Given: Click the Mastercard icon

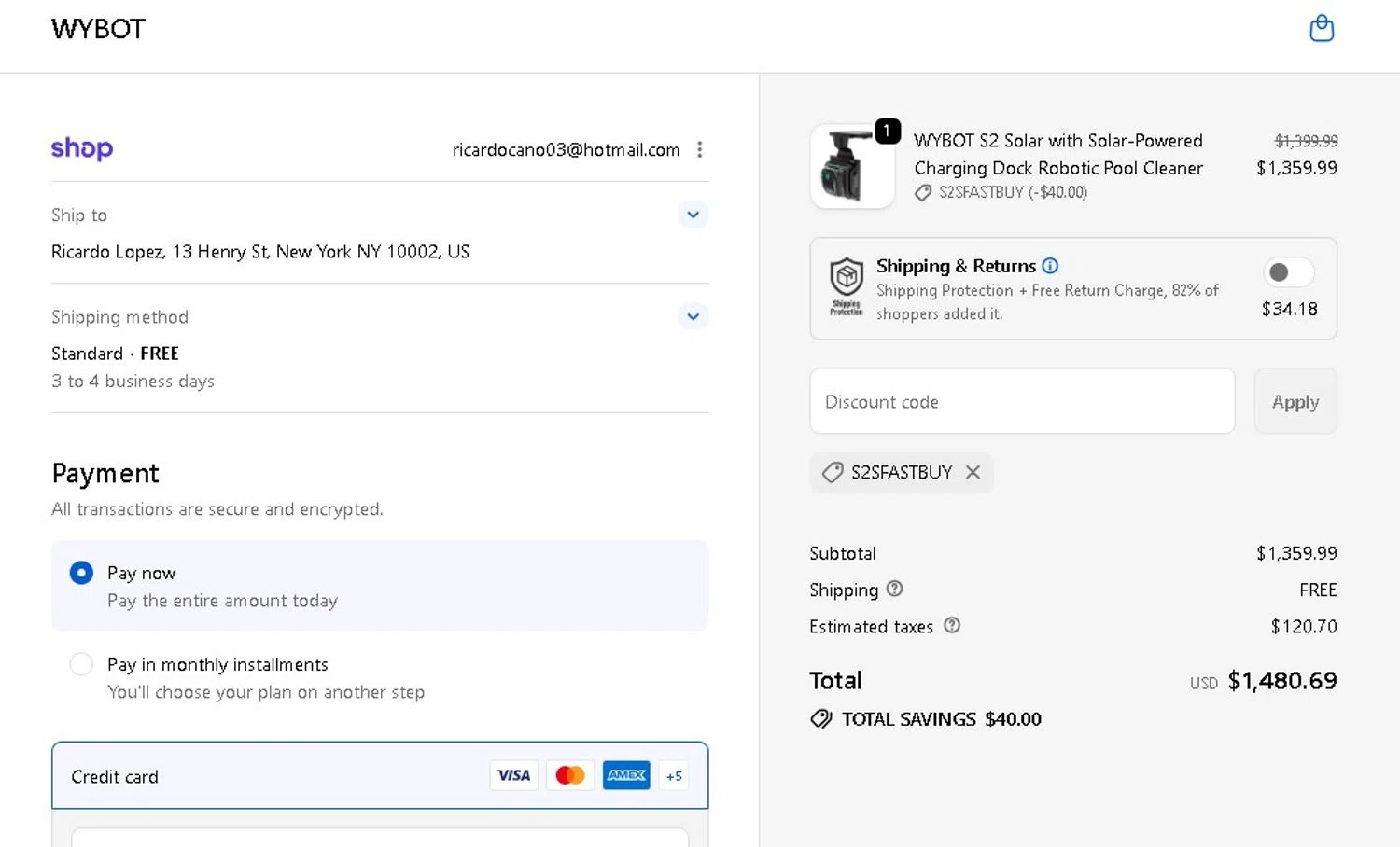Looking at the screenshot, I should pyautogui.click(x=570, y=775).
